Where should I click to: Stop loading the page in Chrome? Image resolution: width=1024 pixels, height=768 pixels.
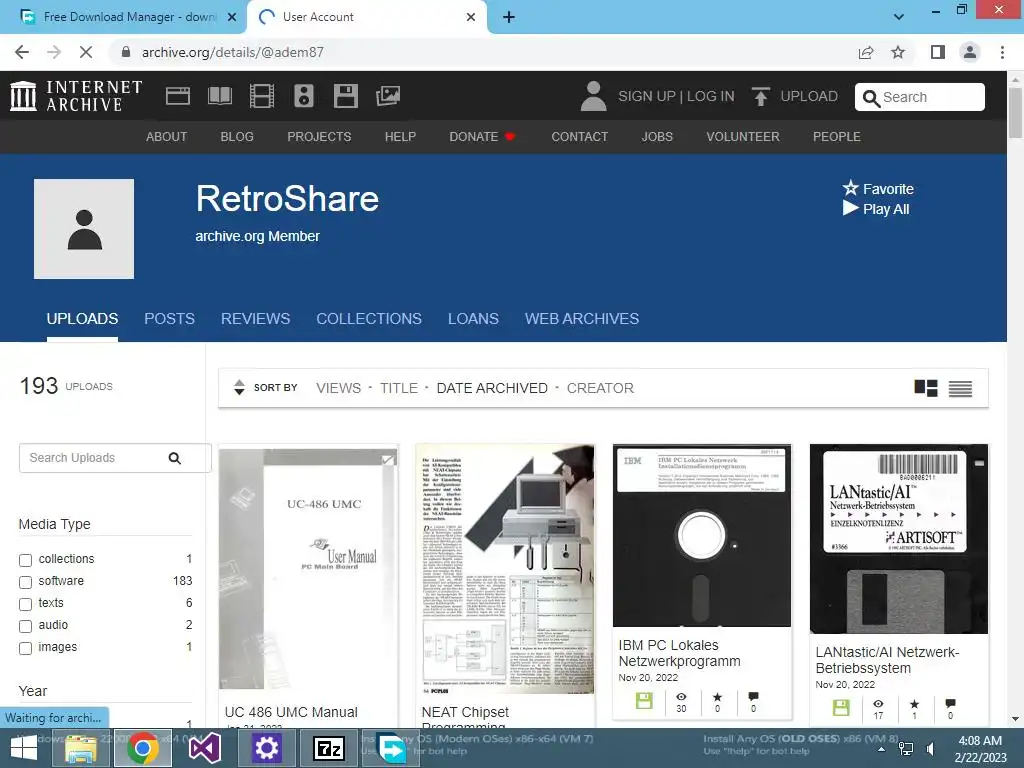pos(86,52)
